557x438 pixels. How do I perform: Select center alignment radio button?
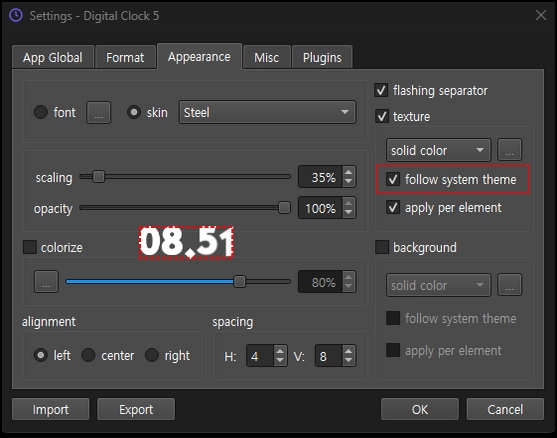pyautogui.click(x=88, y=355)
